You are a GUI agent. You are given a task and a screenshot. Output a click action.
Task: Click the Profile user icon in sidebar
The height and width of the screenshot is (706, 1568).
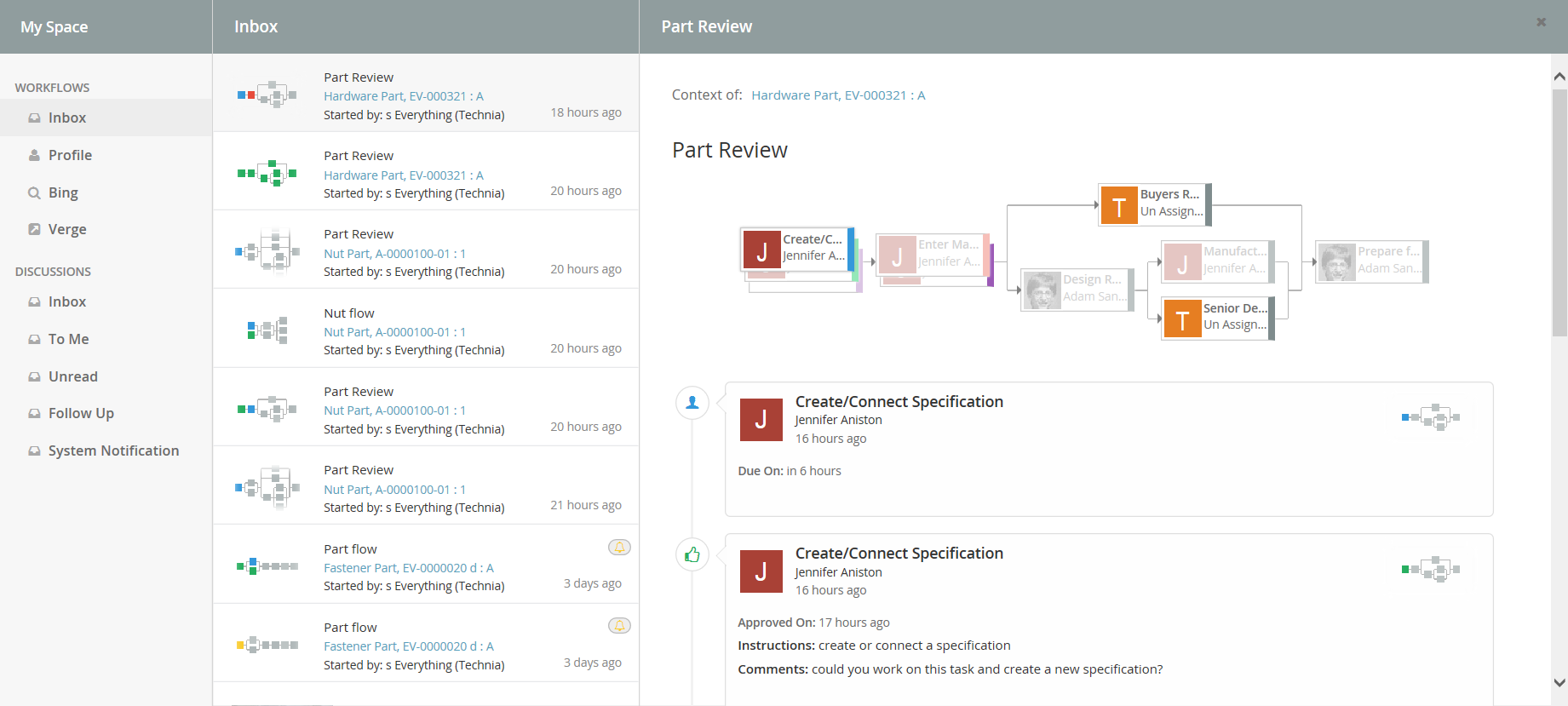(x=34, y=156)
